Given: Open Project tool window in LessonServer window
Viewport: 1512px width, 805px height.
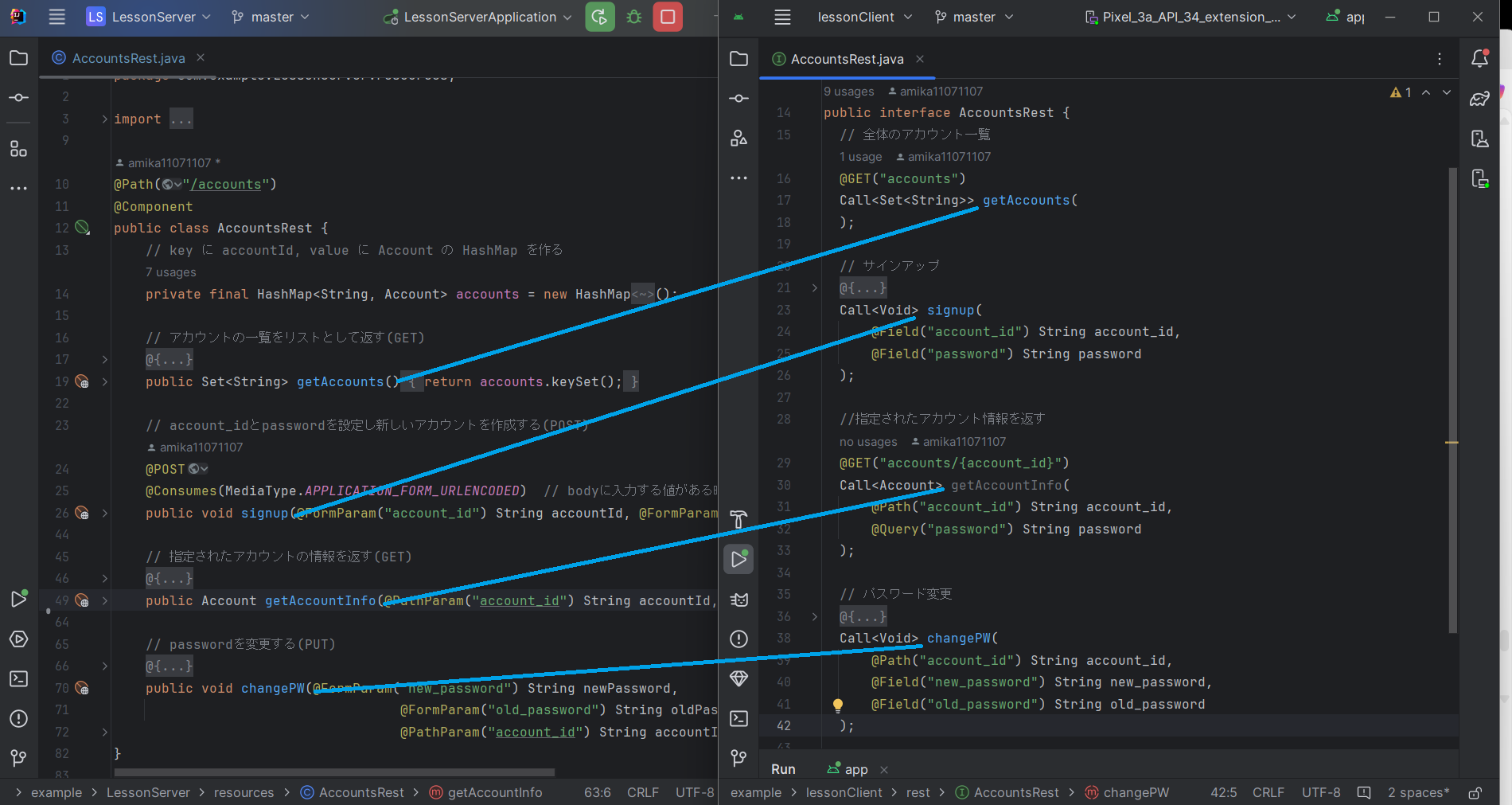Looking at the screenshot, I should tap(18, 58).
